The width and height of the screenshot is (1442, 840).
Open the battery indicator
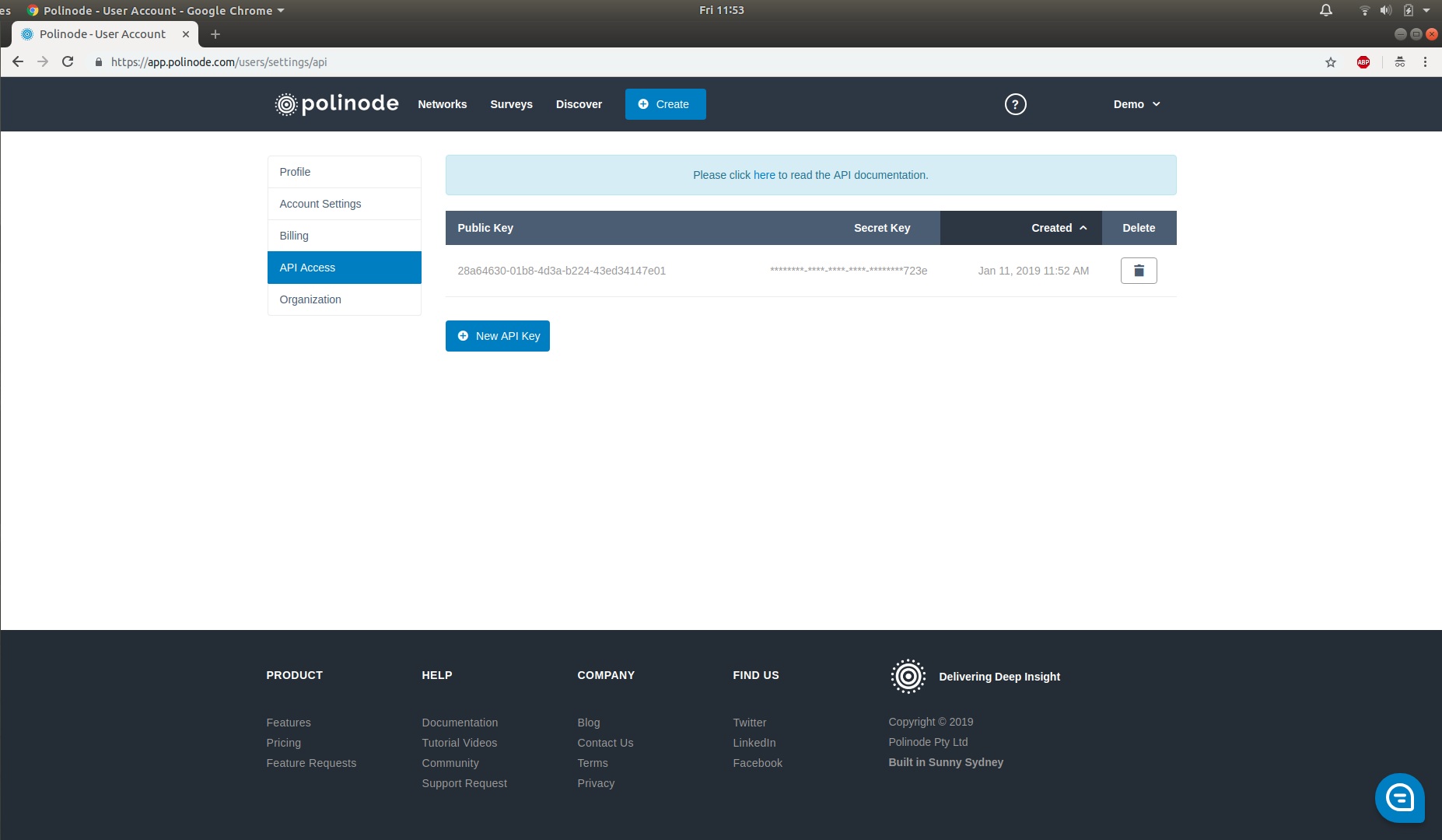point(1409,10)
